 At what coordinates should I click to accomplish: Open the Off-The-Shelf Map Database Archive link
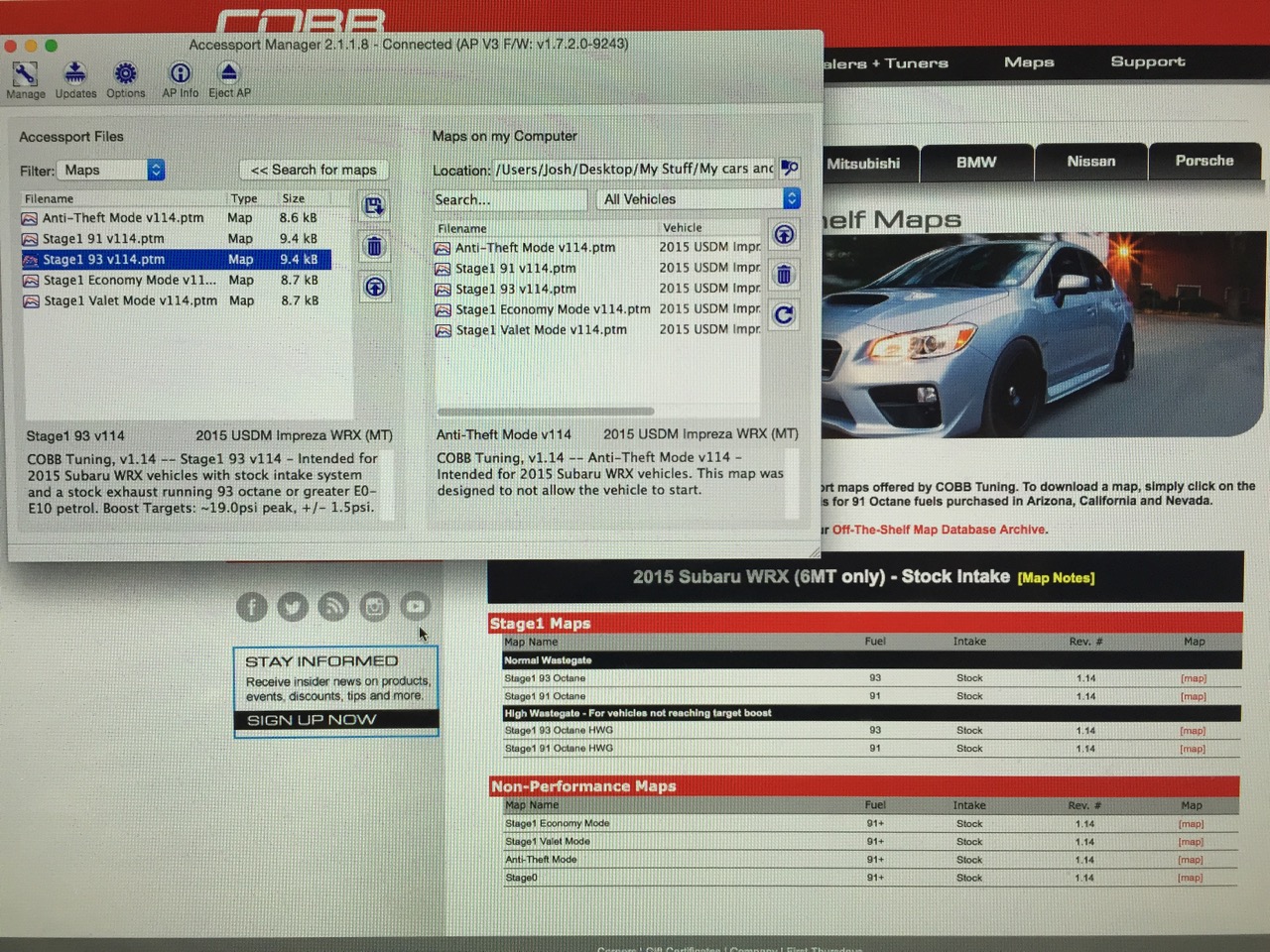pyautogui.click(x=939, y=530)
